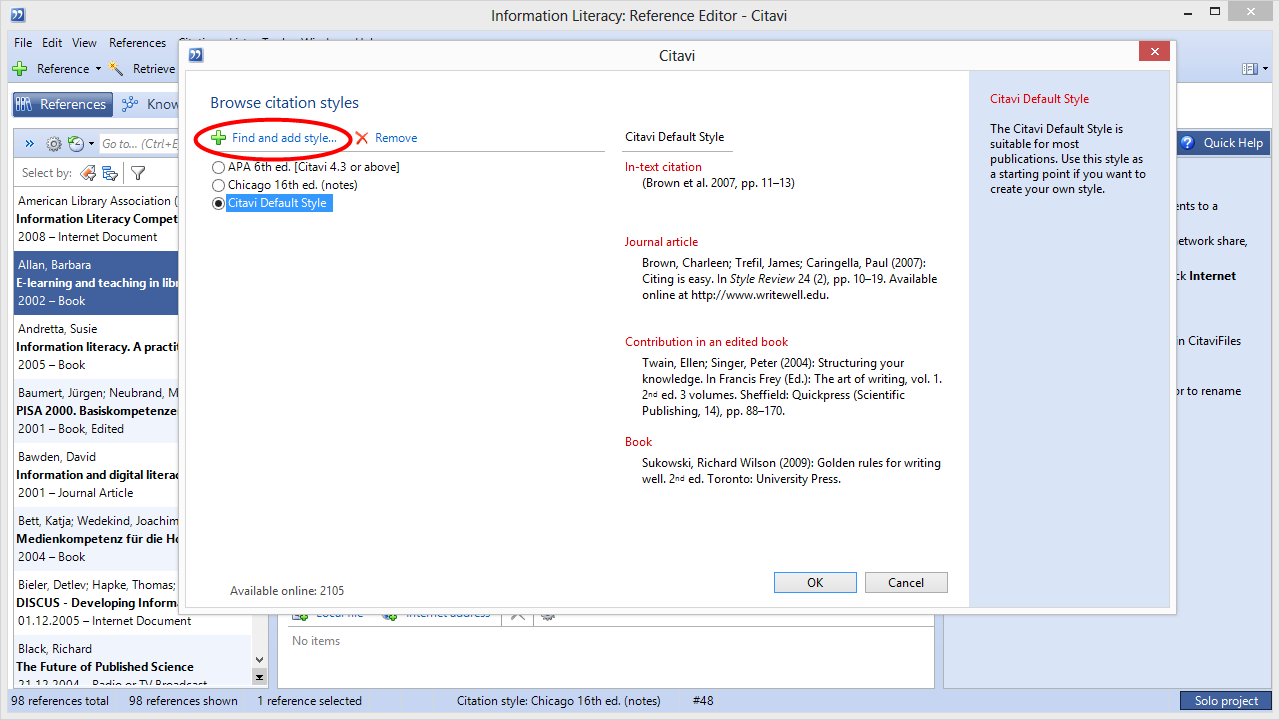Open the Reference button dropdown arrow

[x=98, y=69]
